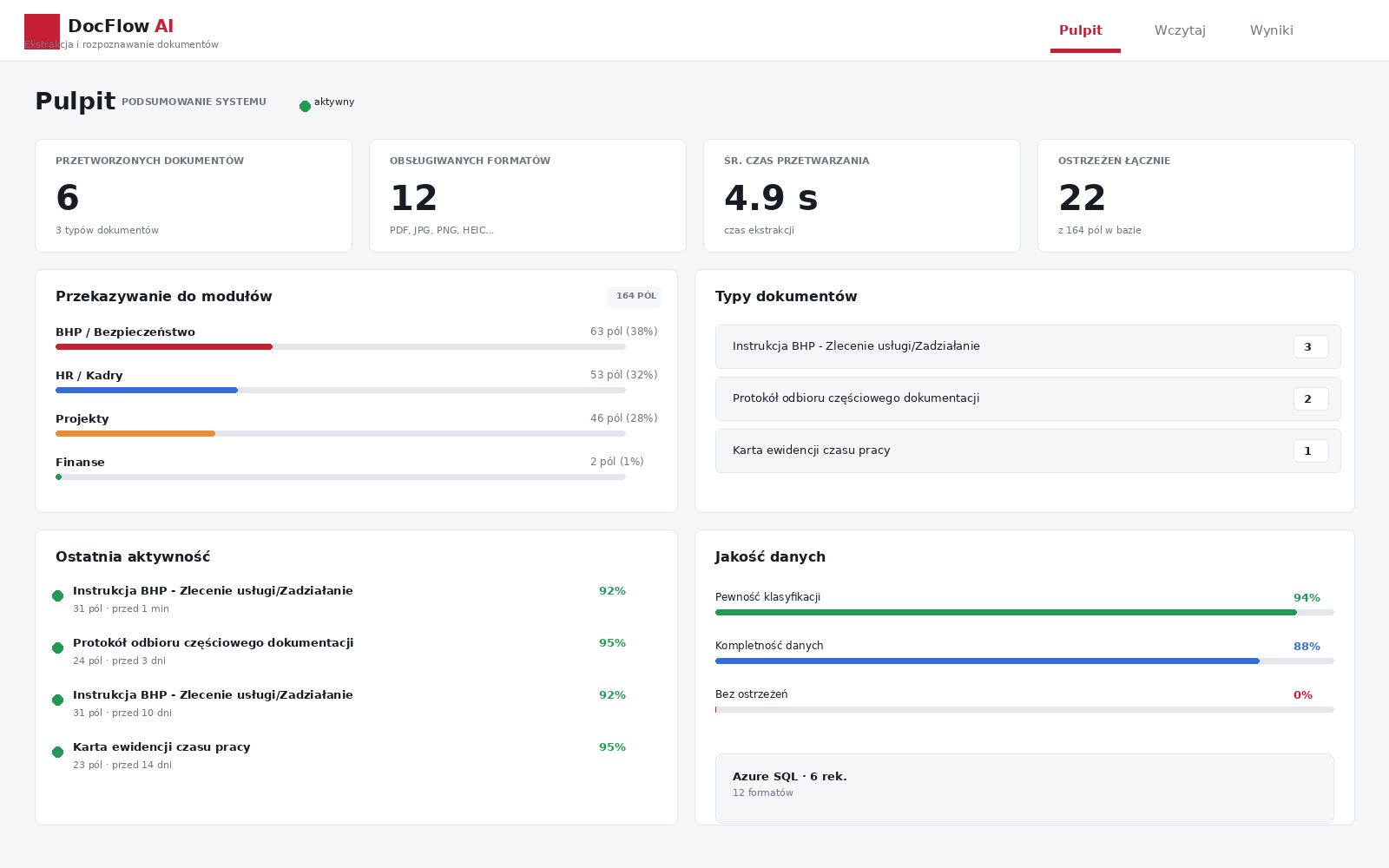Open the Przetworzonych dokumentów stat card
Image resolution: width=1389 pixels, height=868 pixels.
[x=194, y=195]
